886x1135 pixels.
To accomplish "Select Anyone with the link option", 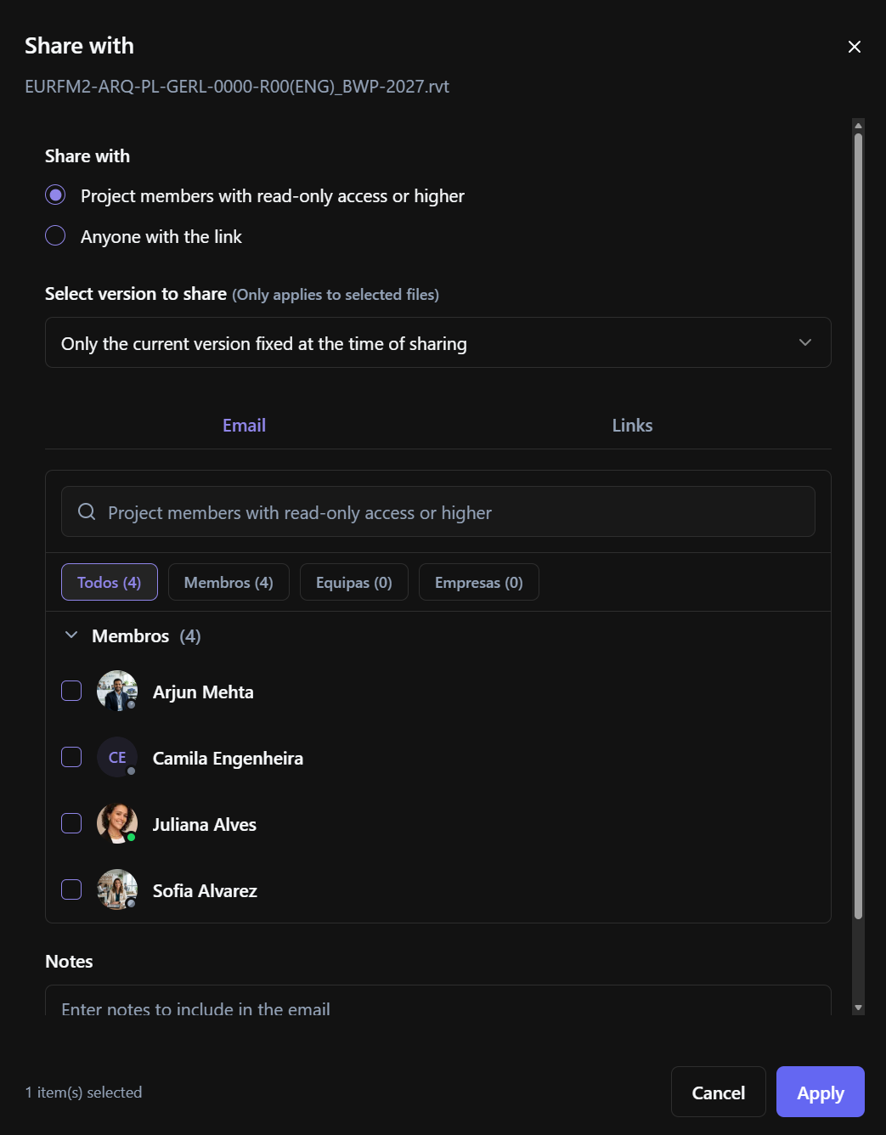I will pos(56,236).
